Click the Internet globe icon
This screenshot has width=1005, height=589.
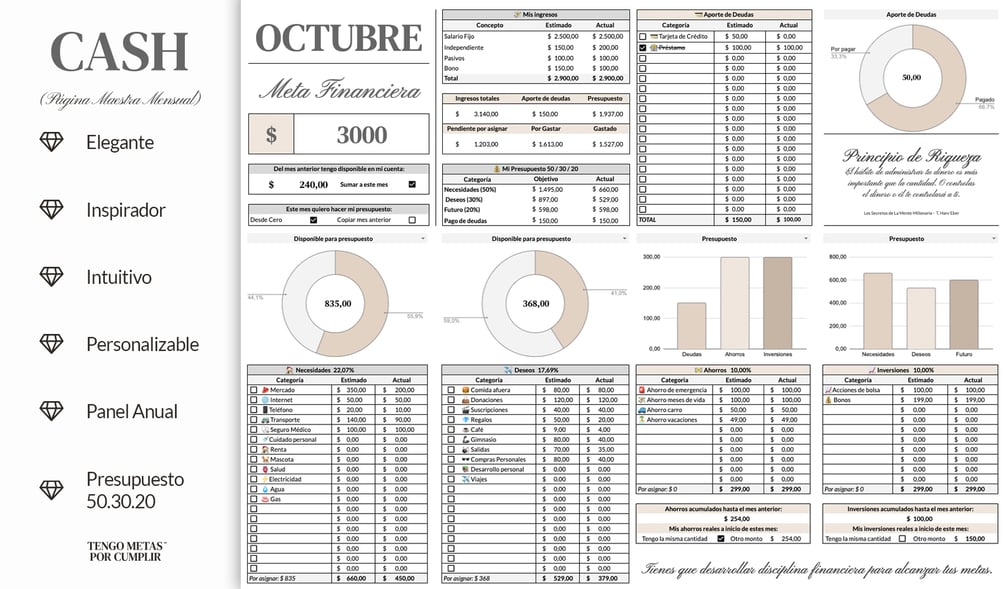click(265, 400)
